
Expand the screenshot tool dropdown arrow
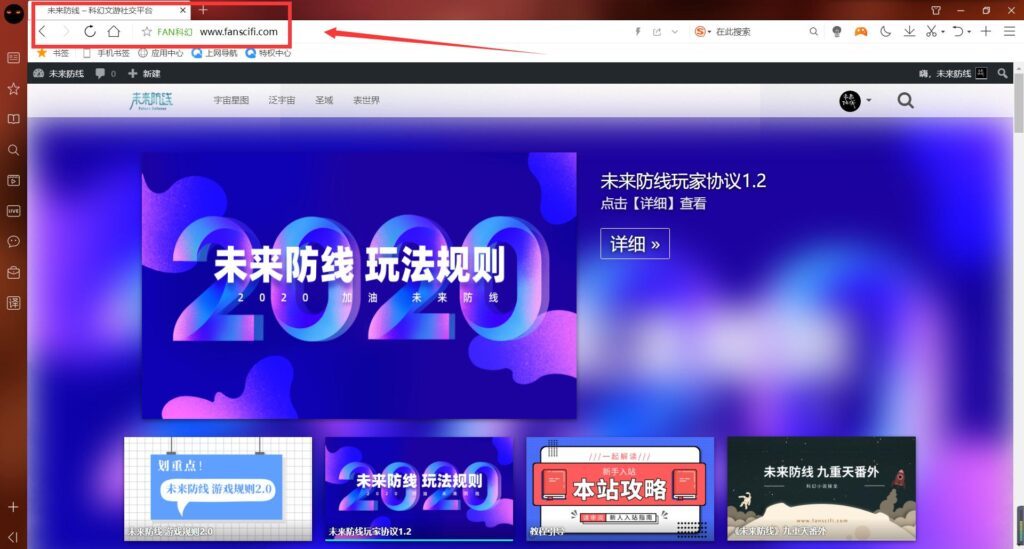(943, 32)
